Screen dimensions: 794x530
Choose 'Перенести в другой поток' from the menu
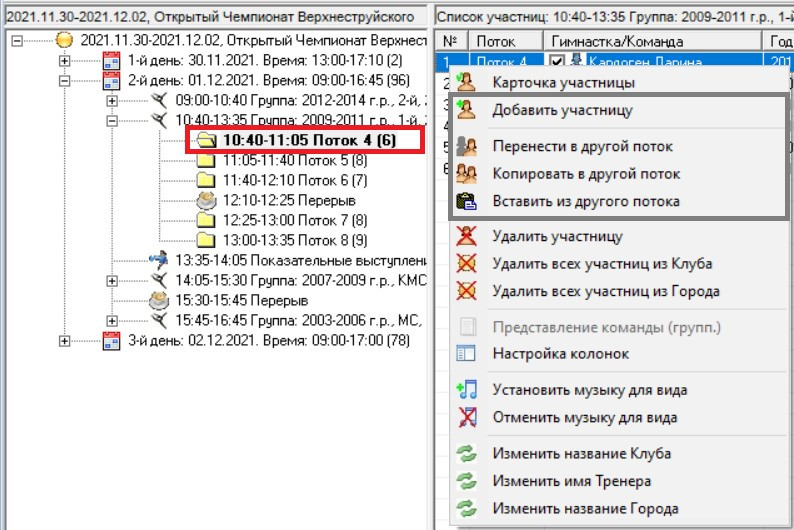pyautogui.click(x=574, y=146)
